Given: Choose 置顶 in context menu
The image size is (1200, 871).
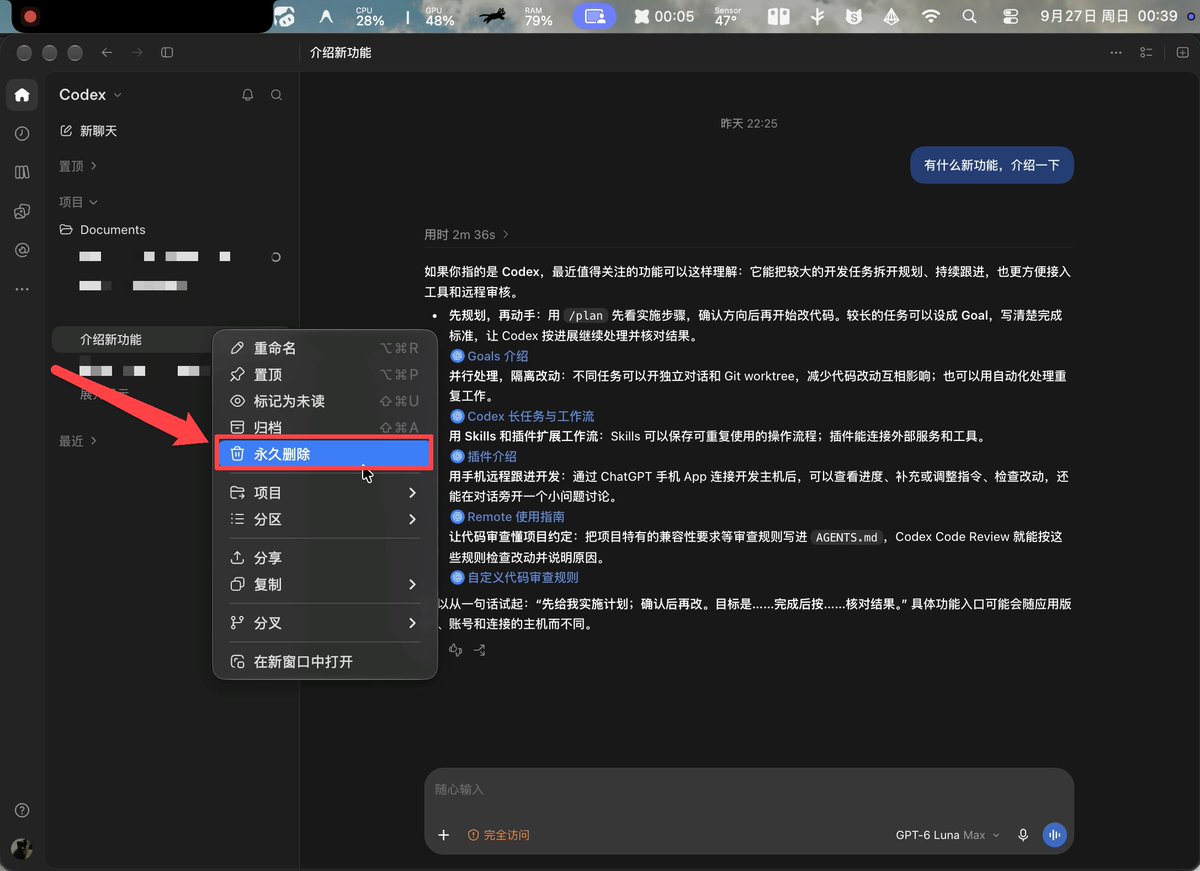Looking at the screenshot, I should 325,374.
